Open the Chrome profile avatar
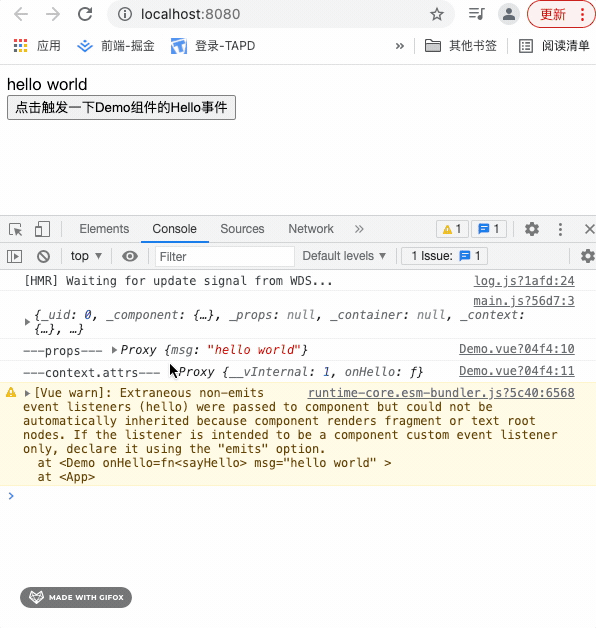 [508, 14]
